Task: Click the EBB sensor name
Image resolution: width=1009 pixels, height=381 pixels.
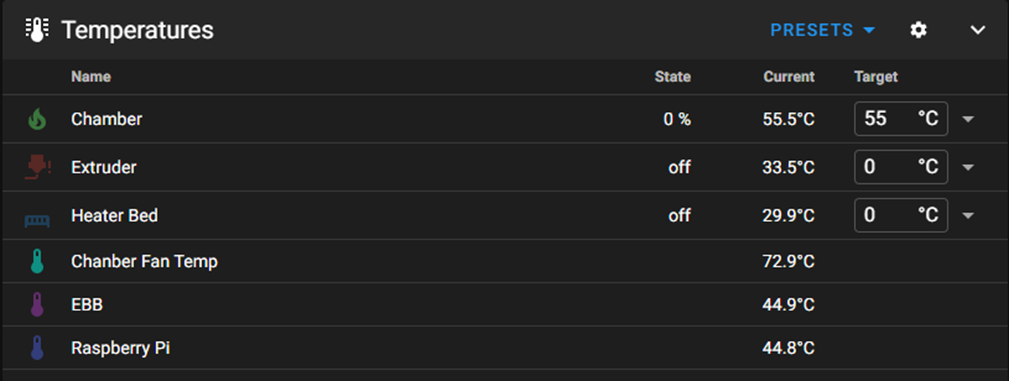Action: click(87, 304)
